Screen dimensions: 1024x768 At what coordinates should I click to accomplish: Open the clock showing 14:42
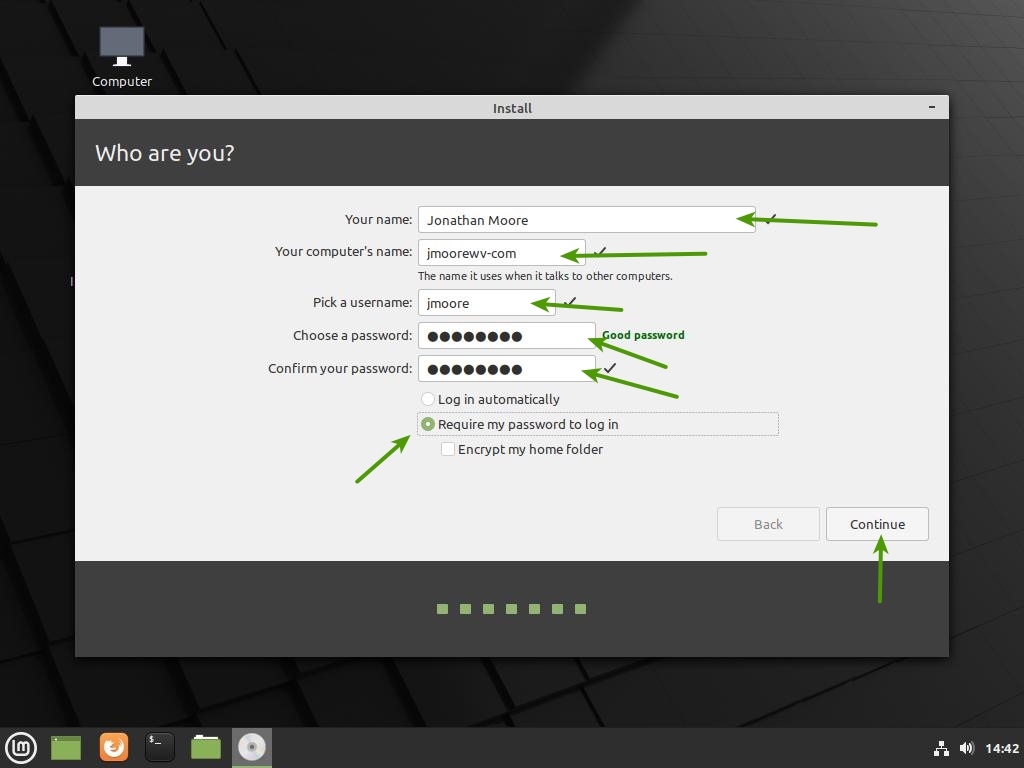tap(1002, 748)
